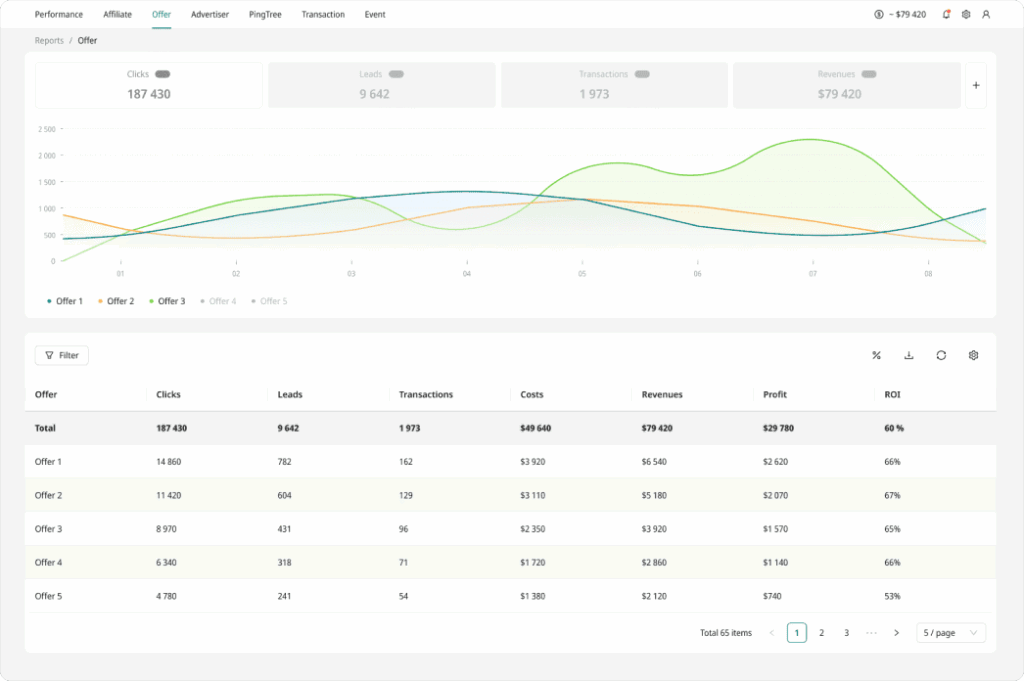Viewport: 1024px width, 681px height.
Task: Open the PingTree tab
Action: [x=265, y=15]
